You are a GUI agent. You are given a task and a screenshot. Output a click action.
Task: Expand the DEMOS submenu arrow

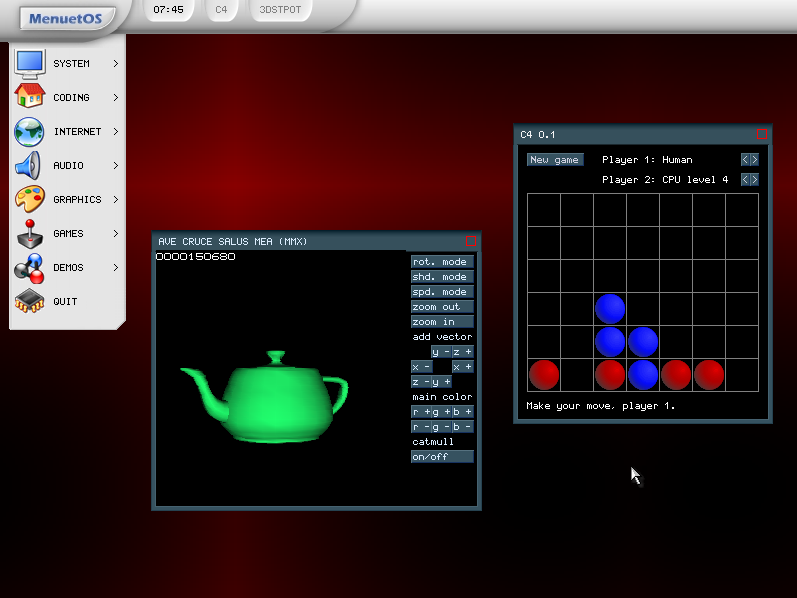[116, 267]
